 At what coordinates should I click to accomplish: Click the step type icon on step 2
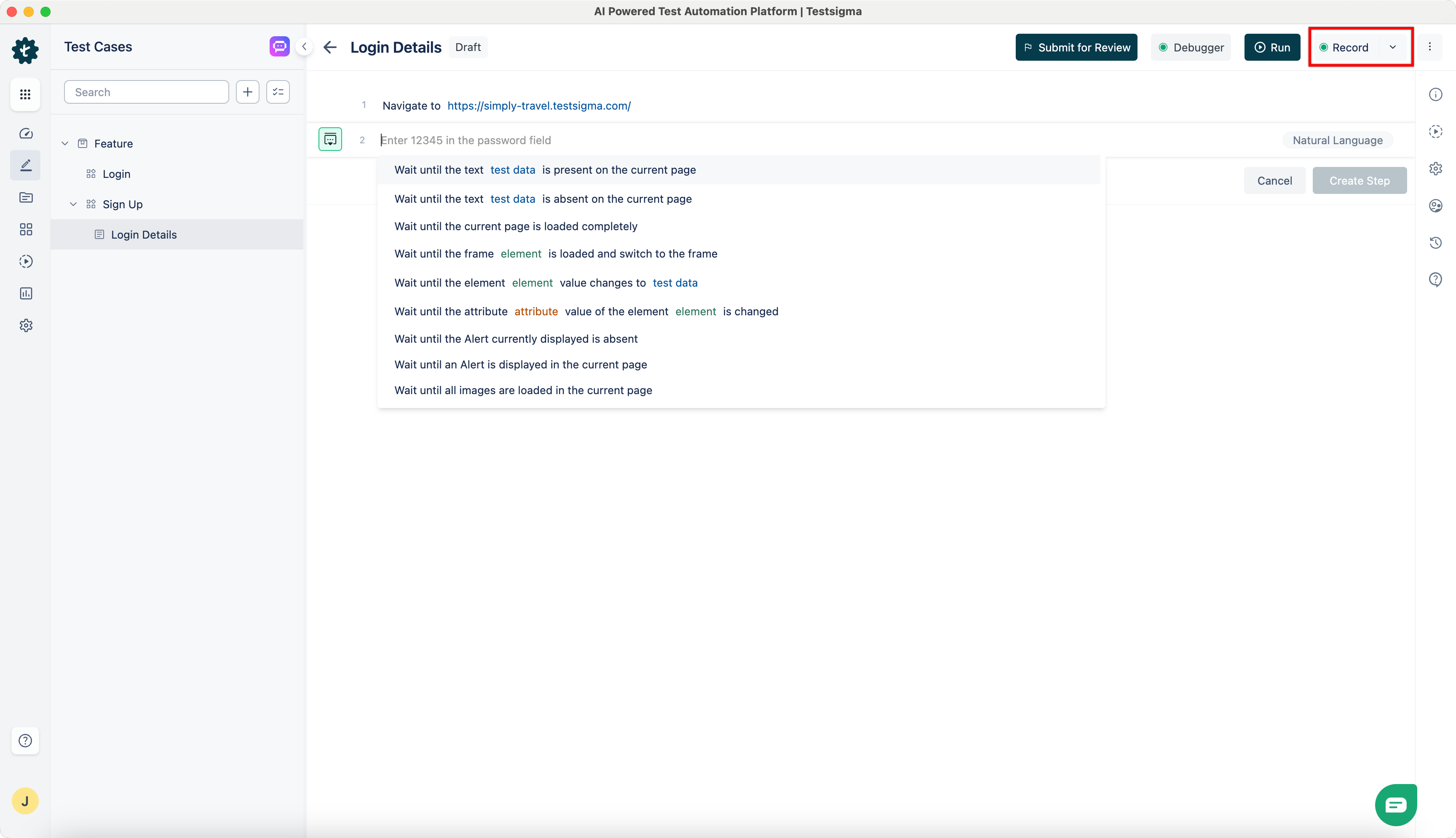[x=330, y=139]
